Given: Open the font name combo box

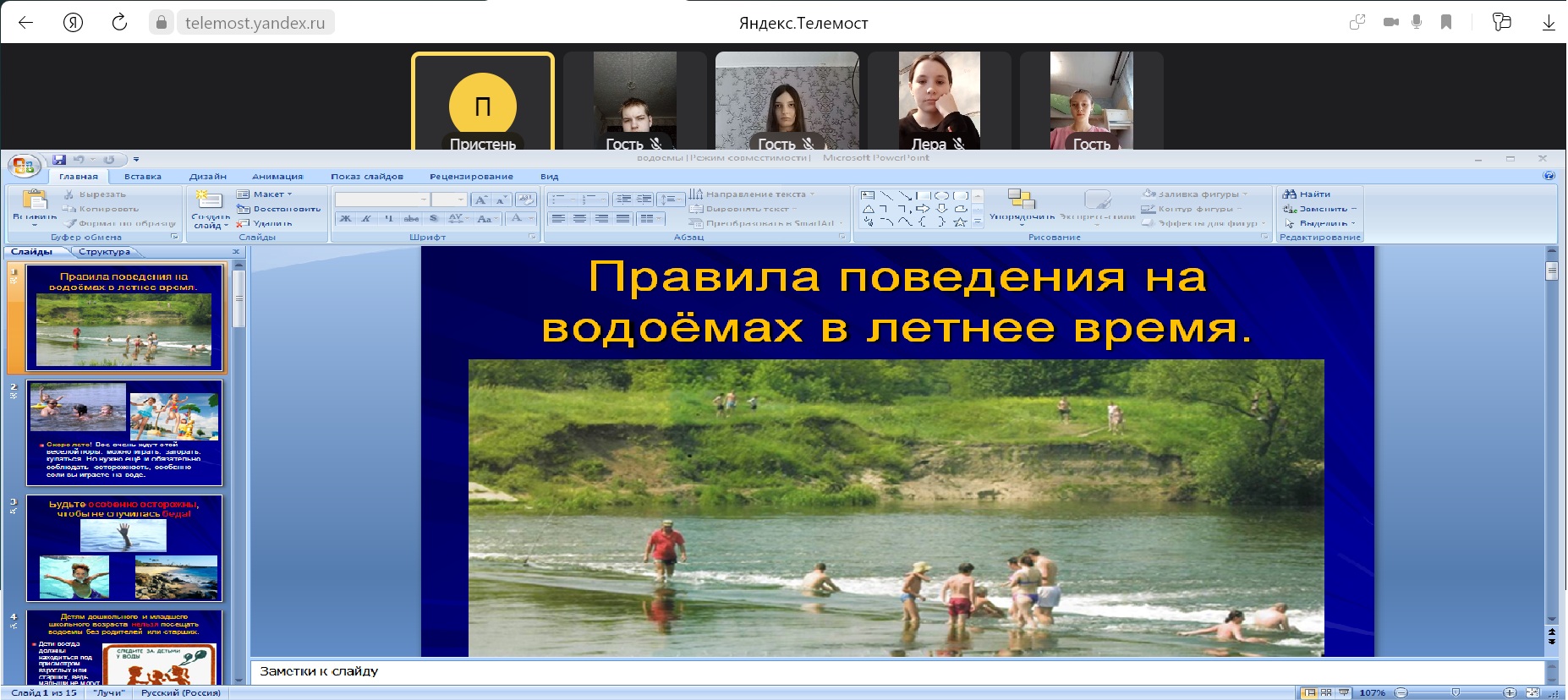Looking at the screenshot, I should [x=382, y=200].
